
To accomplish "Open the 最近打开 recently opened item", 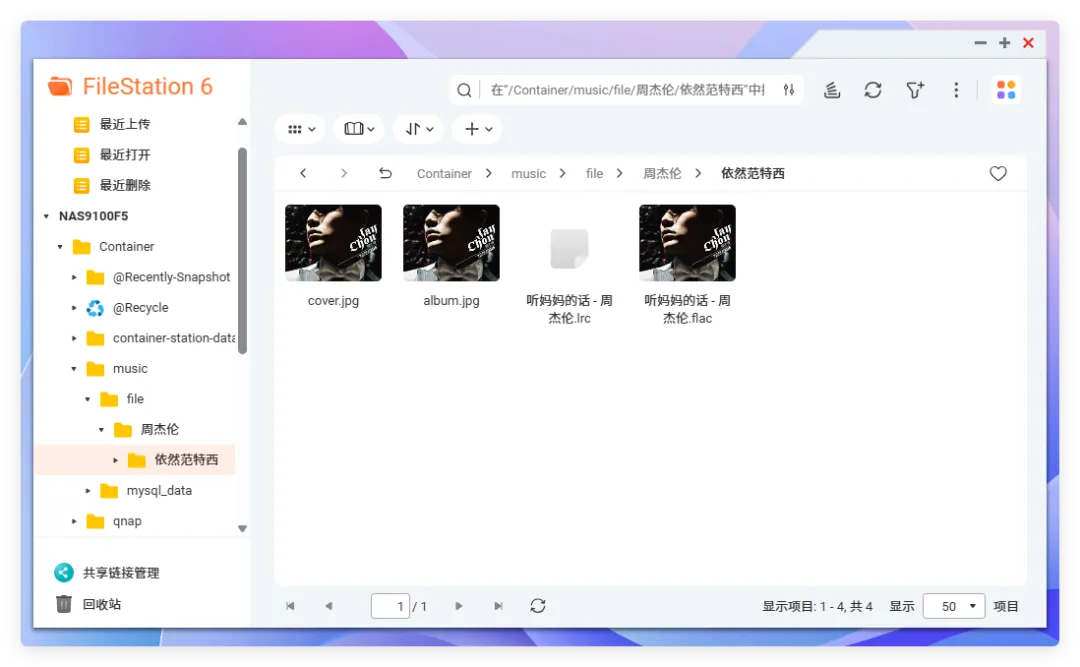I will (x=125, y=155).
